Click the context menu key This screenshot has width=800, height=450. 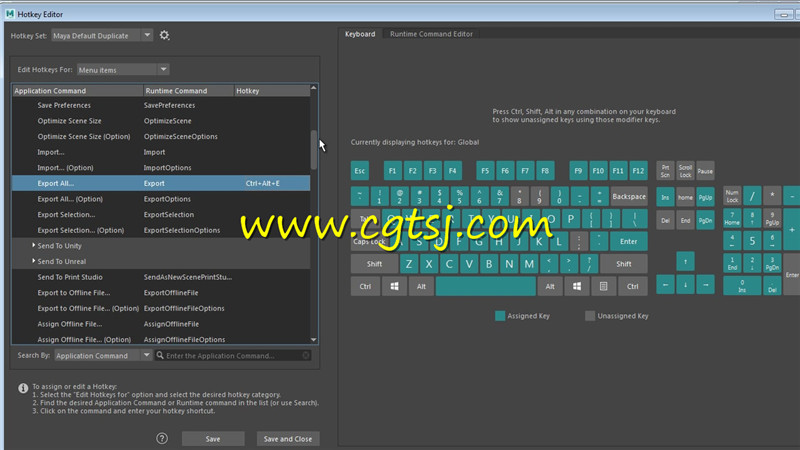click(x=603, y=286)
